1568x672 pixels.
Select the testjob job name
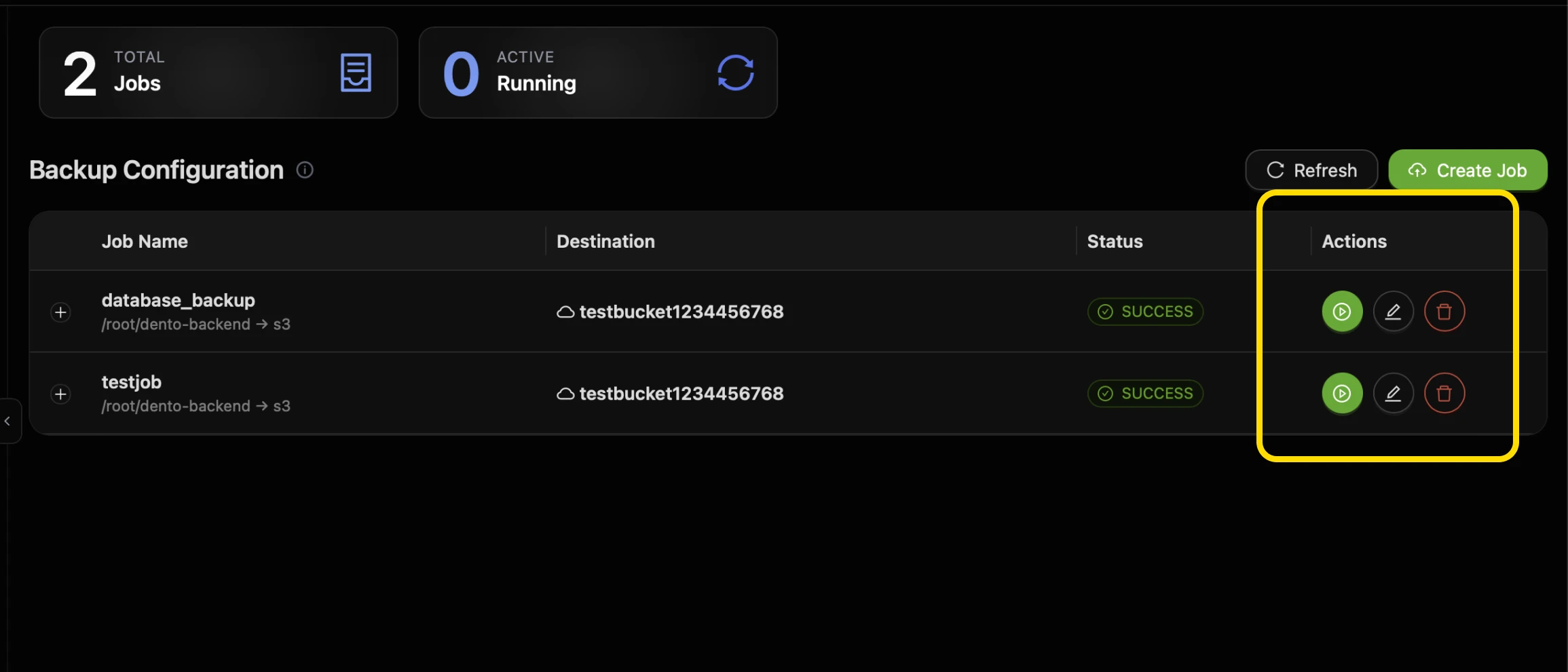point(132,382)
